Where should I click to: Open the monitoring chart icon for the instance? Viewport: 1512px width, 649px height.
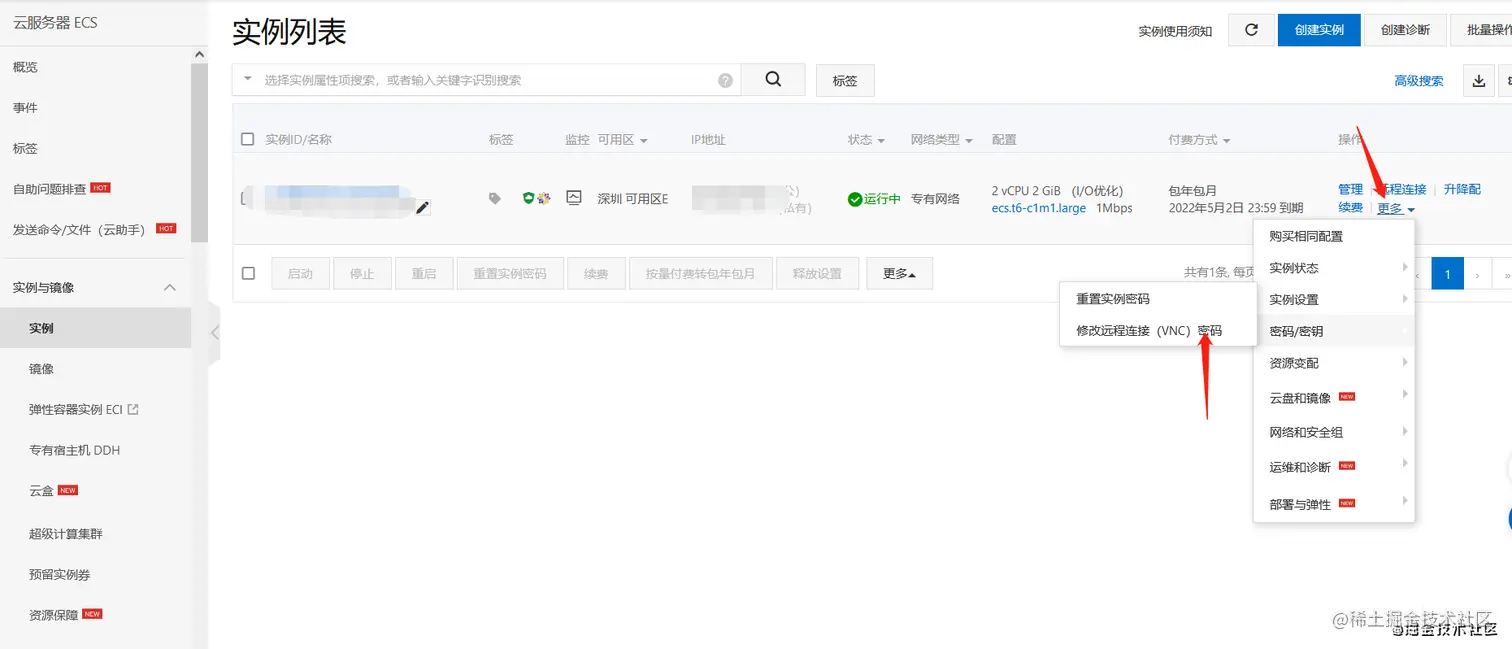click(x=574, y=198)
